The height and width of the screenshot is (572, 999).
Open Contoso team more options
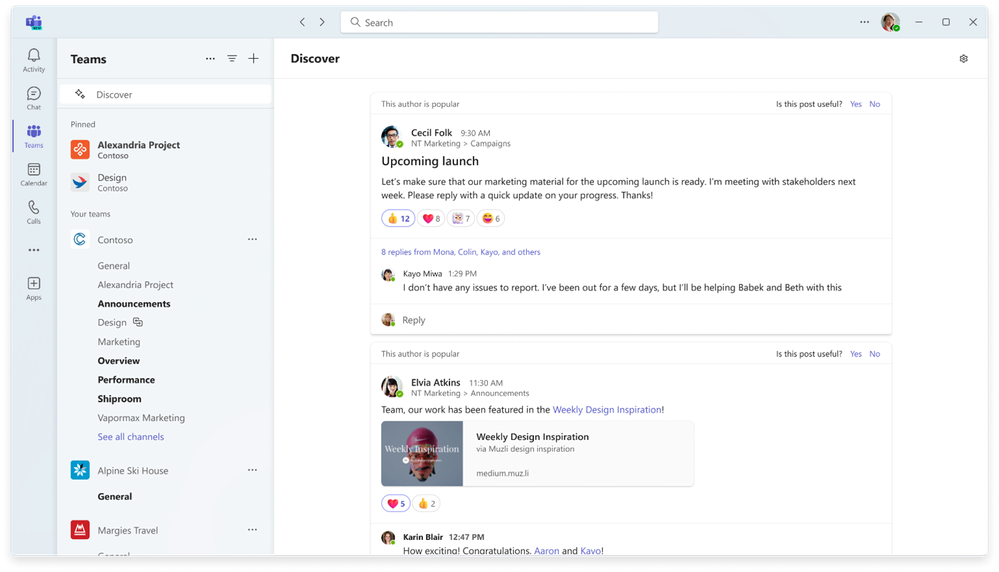tap(252, 240)
